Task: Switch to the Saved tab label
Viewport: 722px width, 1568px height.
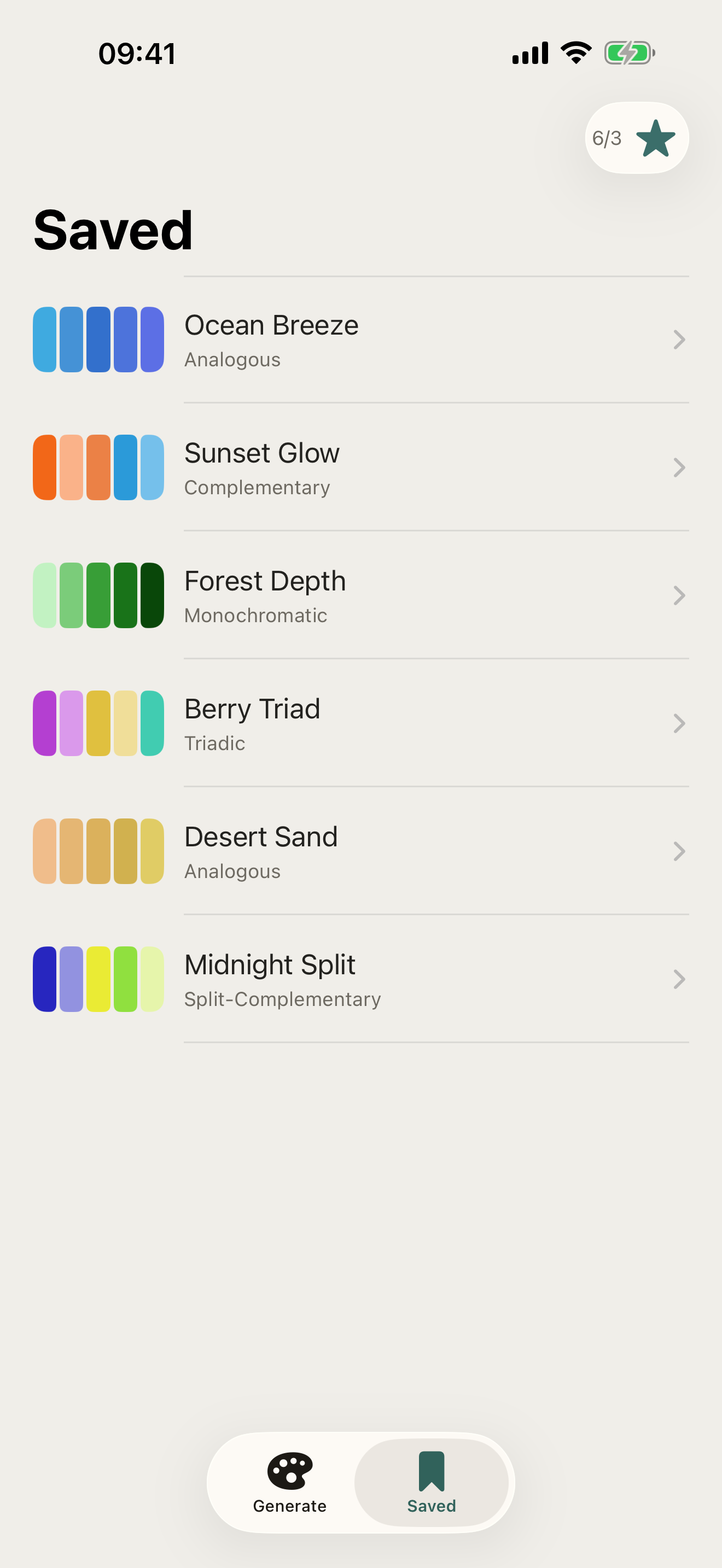Action: 432,1506
